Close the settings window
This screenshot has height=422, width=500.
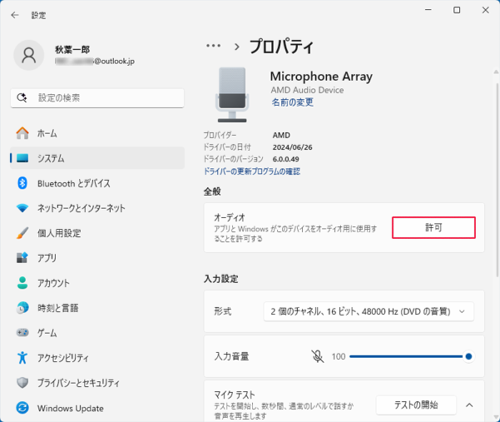pyautogui.click(x=485, y=10)
